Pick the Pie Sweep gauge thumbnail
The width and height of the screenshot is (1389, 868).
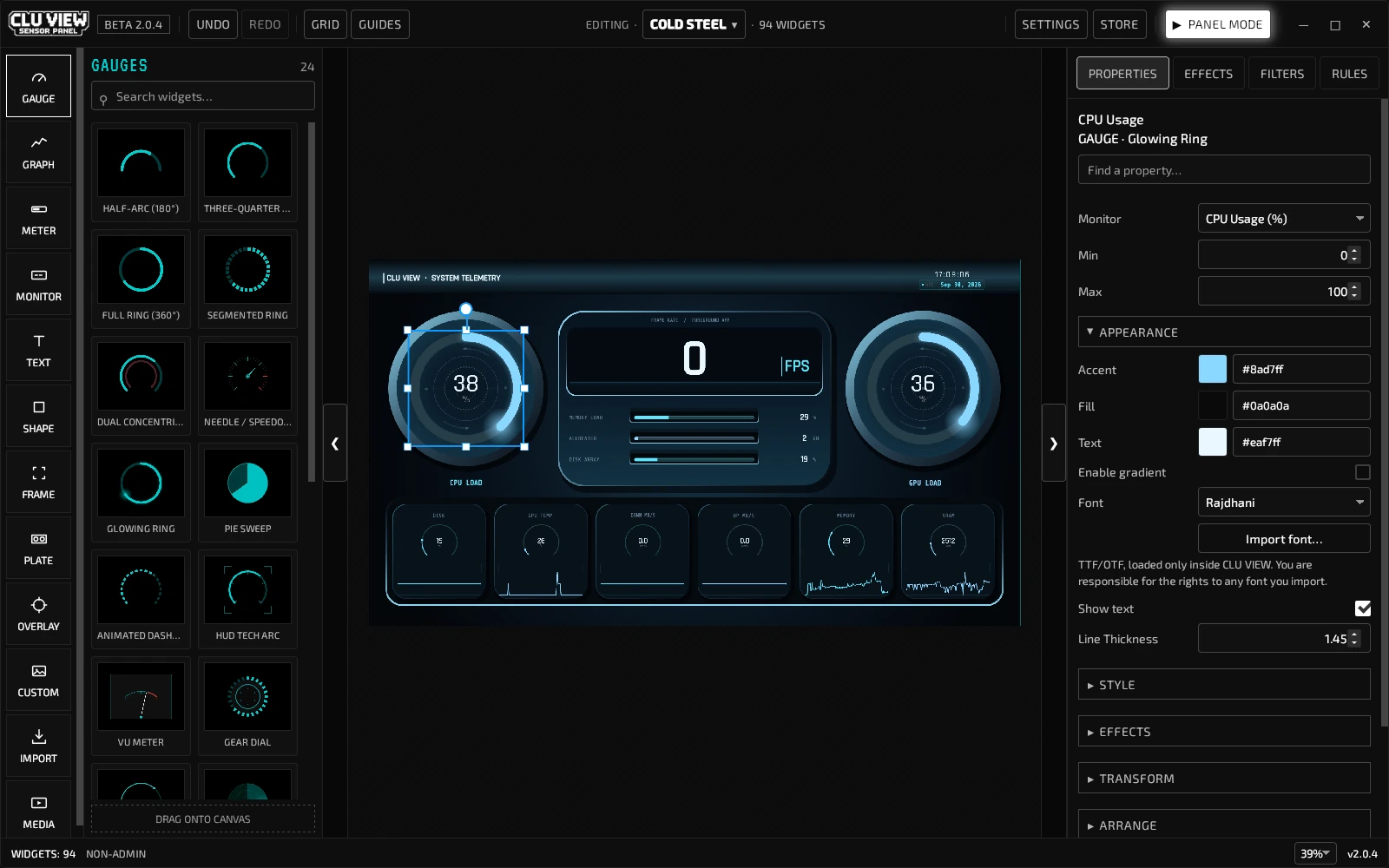247,492
